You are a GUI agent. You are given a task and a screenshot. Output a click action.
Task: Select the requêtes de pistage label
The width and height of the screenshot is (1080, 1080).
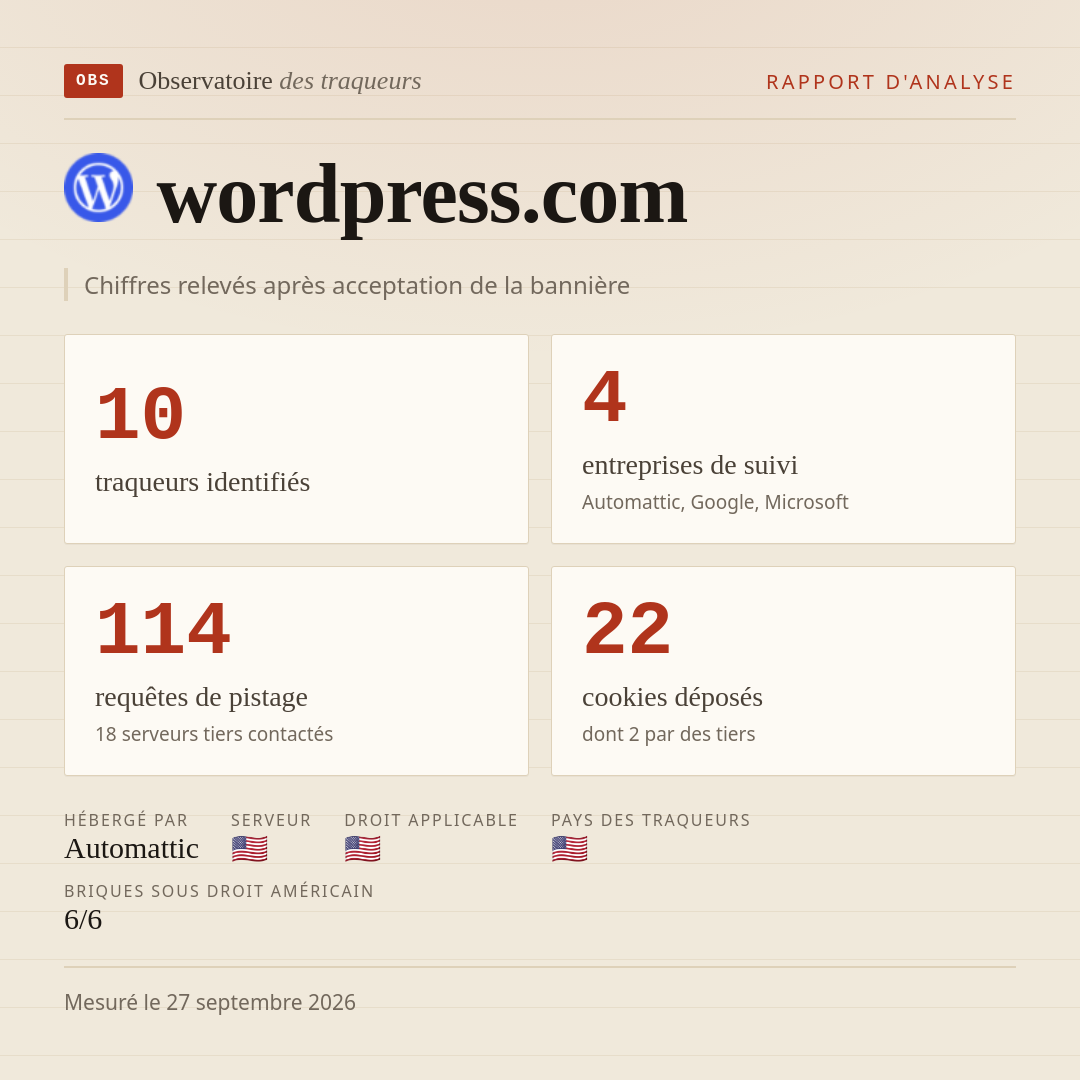tap(201, 697)
